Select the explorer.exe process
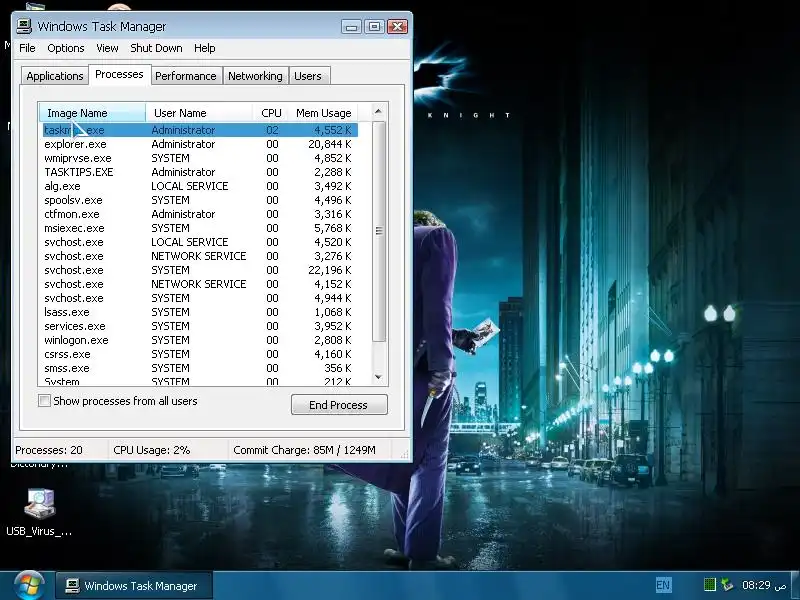This screenshot has width=800, height=600. click(x=200, y=144)
